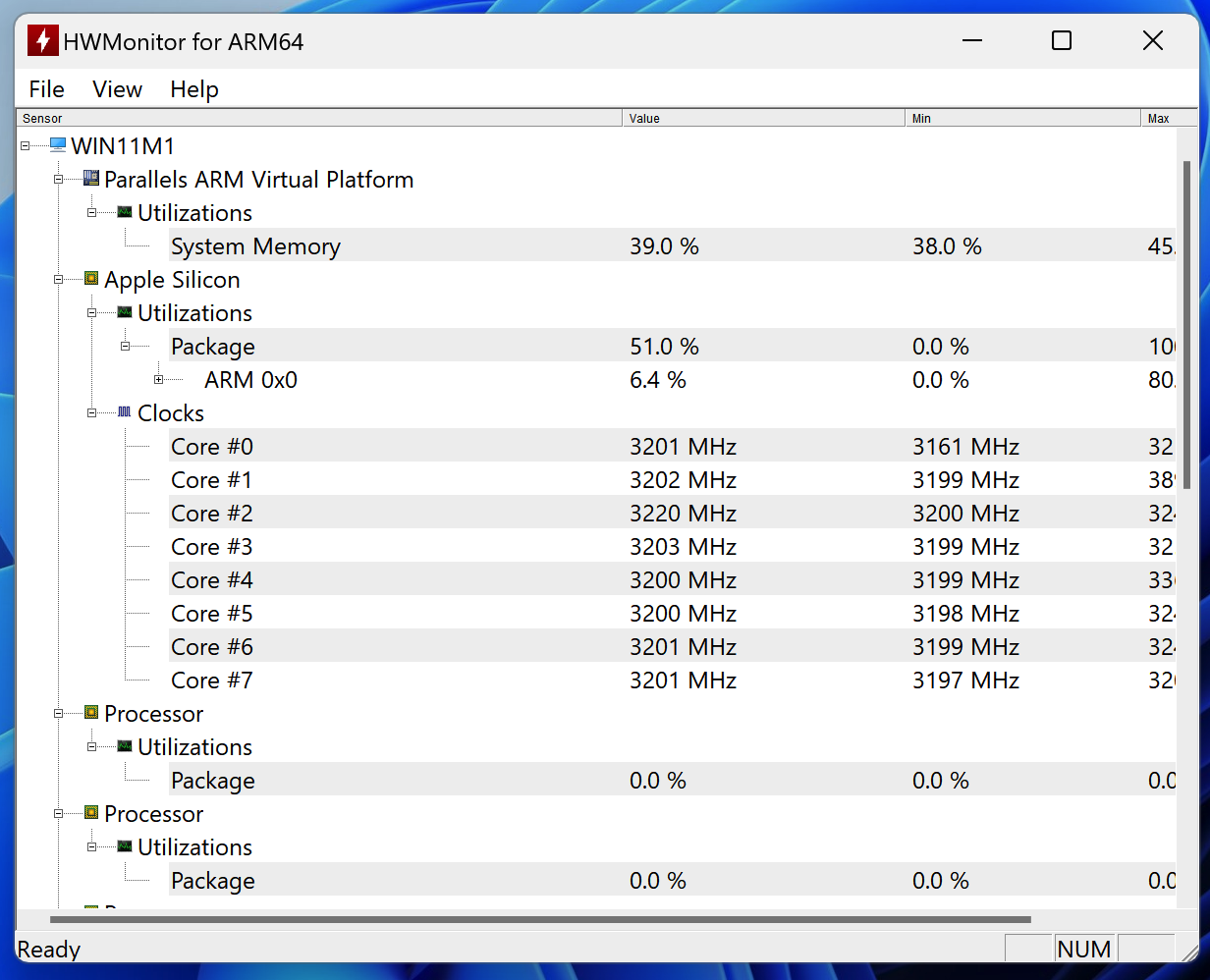Click the Utilizations icon under Parallels ARM Virtual Platform
This screenshot has height=980, width=1210.
[125, 212]
